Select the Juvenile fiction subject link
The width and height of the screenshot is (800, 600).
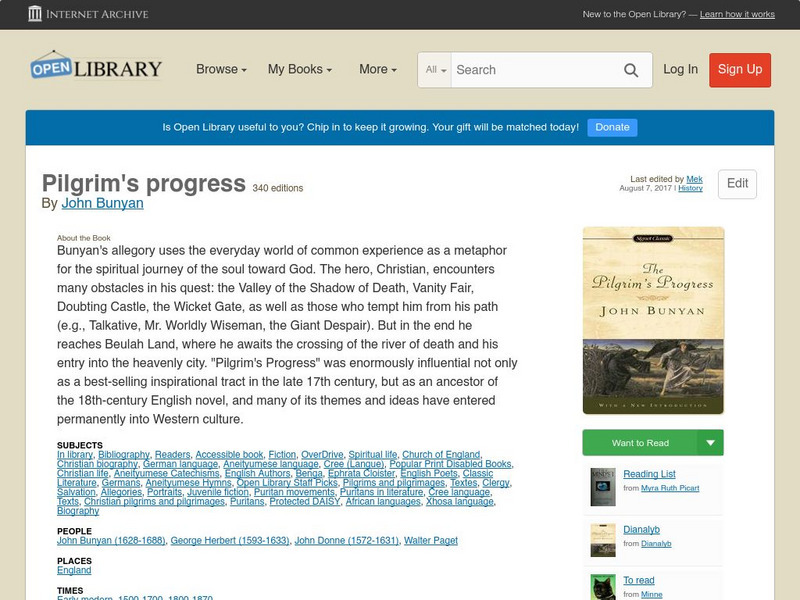click(x=218, y=492)
